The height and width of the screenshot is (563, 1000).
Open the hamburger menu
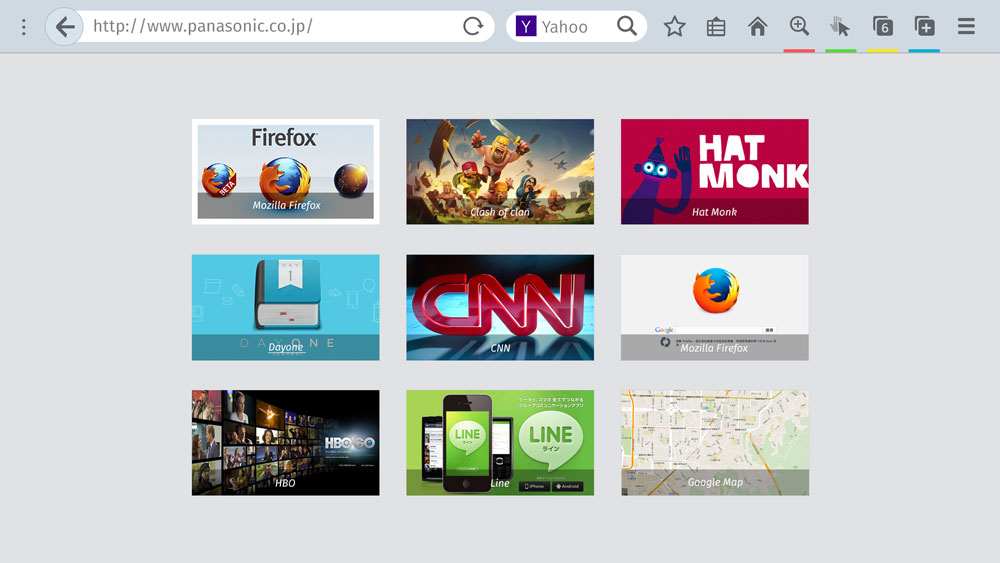coord(966,27)
